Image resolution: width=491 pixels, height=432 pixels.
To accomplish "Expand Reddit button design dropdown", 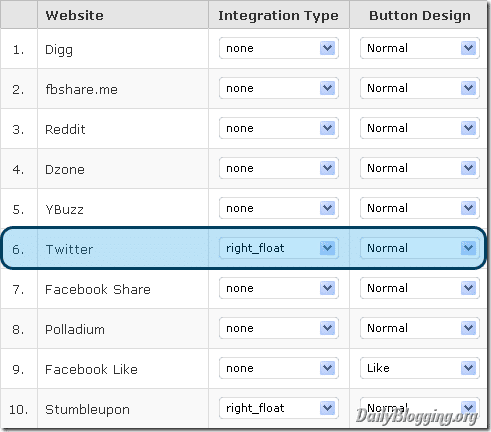I will pyautogui.click(x=420, y=128).
